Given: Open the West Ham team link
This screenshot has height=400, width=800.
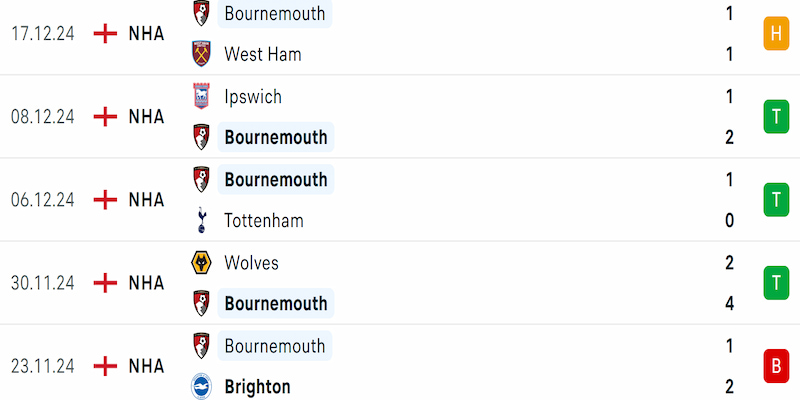Looking at the screenshot, I should [x=263, y=54].
